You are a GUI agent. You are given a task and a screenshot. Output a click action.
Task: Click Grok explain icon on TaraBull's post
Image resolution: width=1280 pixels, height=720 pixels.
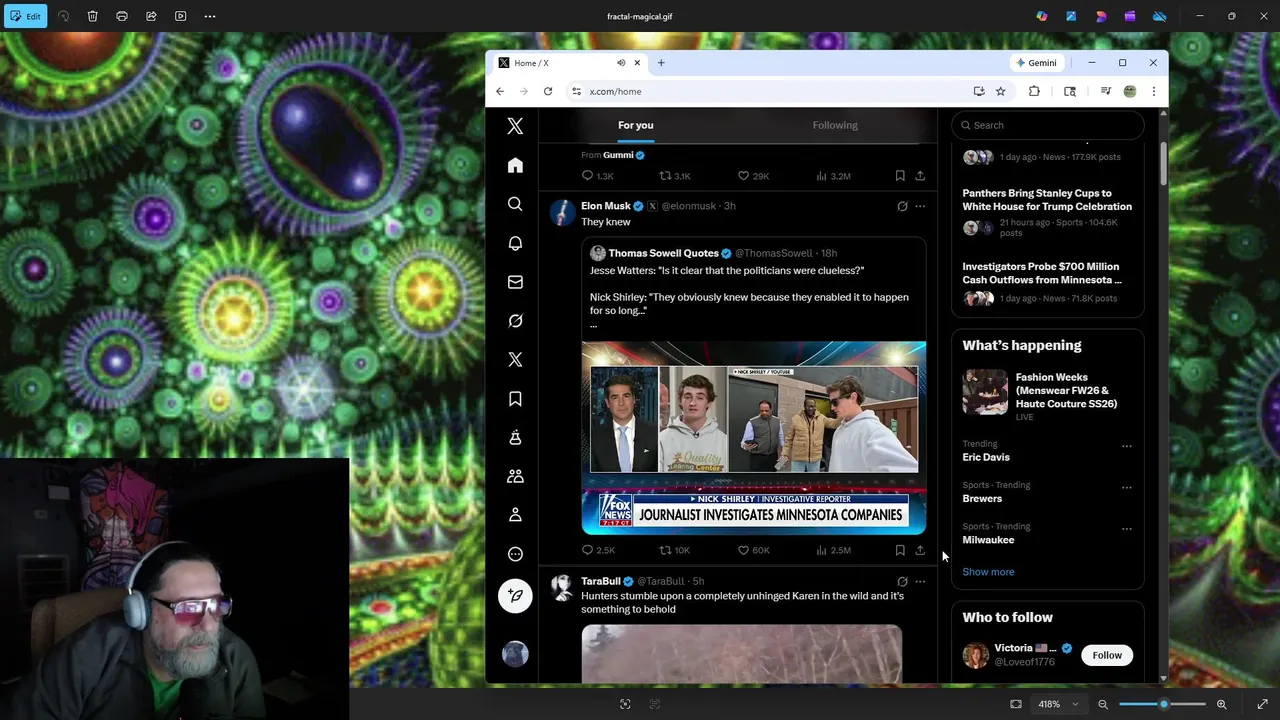pos(902,581)
